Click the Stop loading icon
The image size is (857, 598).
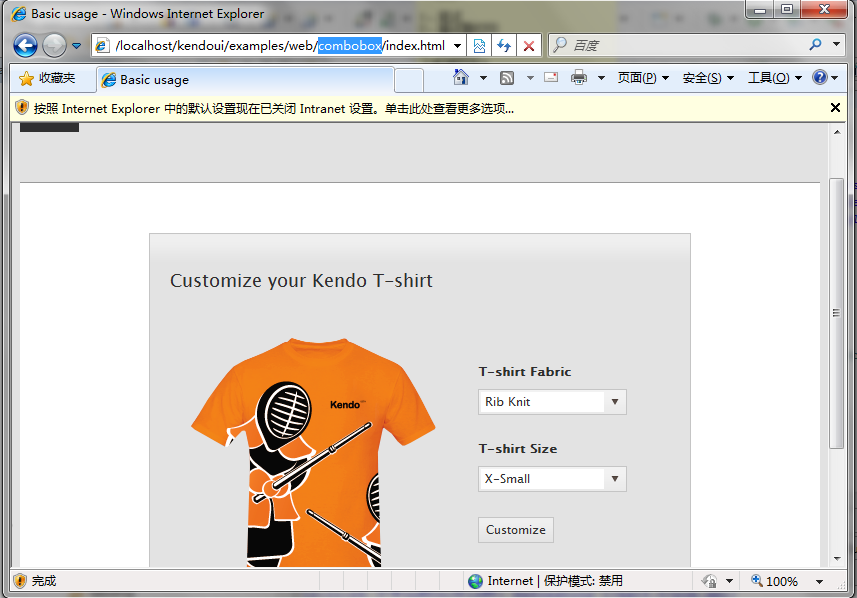click(528, 46)
